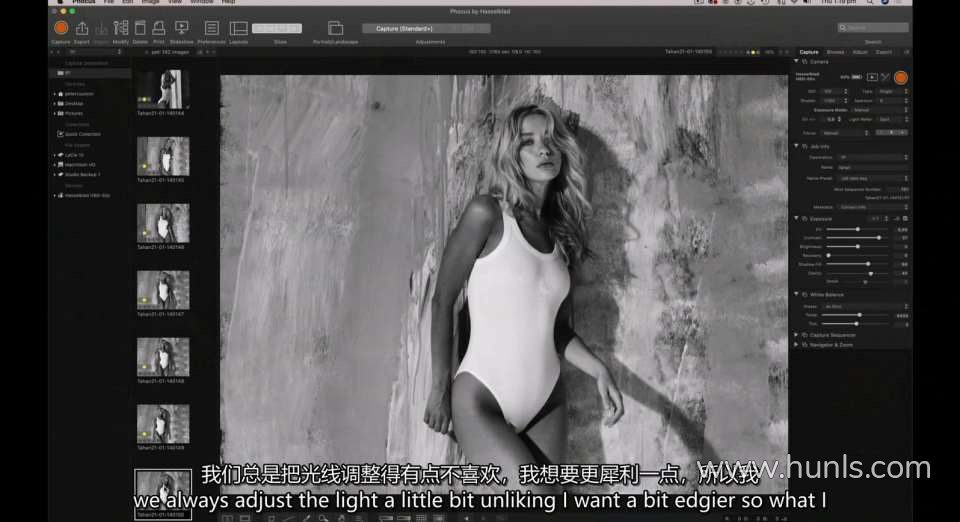Collapse the Camera section
Viewport: 960px width, 522px height.
point(797,61)
